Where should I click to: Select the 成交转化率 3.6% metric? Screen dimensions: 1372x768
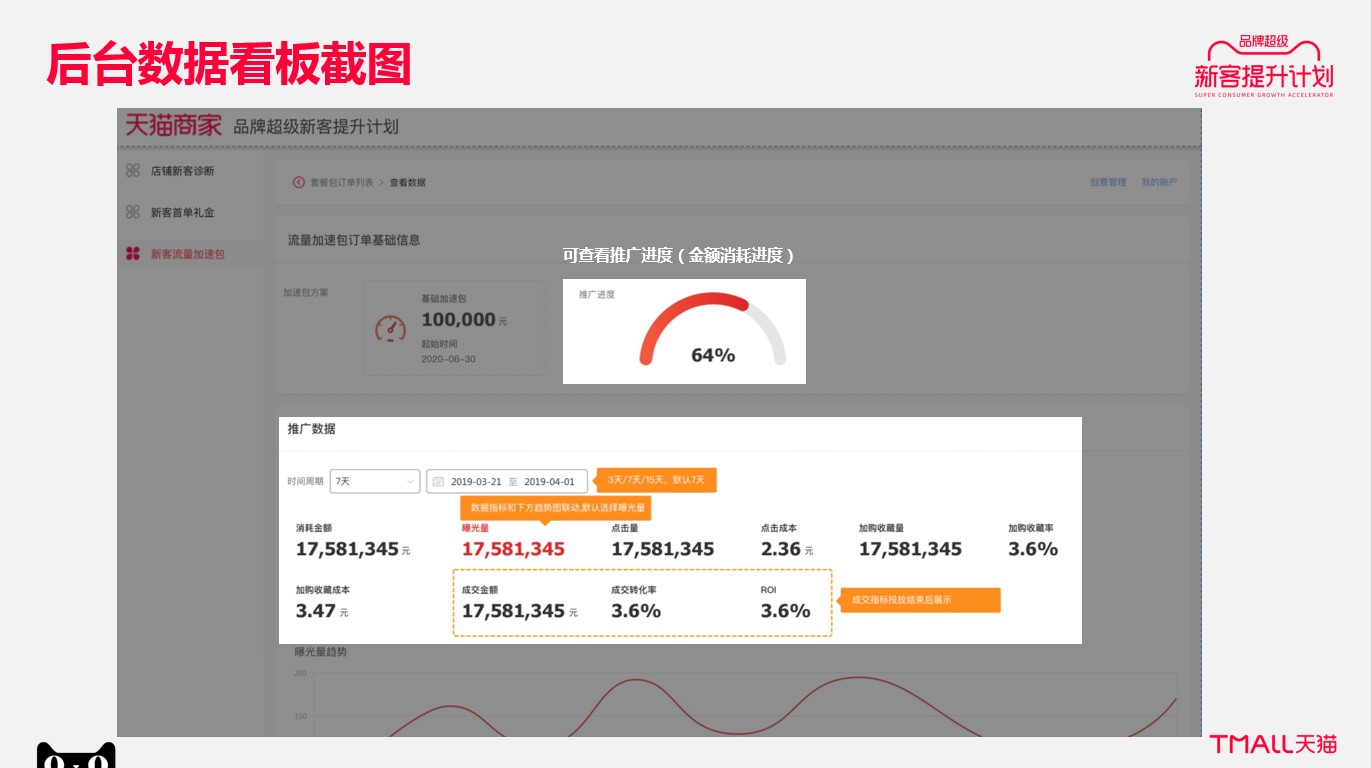pyautogui.click(x=636, y=602)
